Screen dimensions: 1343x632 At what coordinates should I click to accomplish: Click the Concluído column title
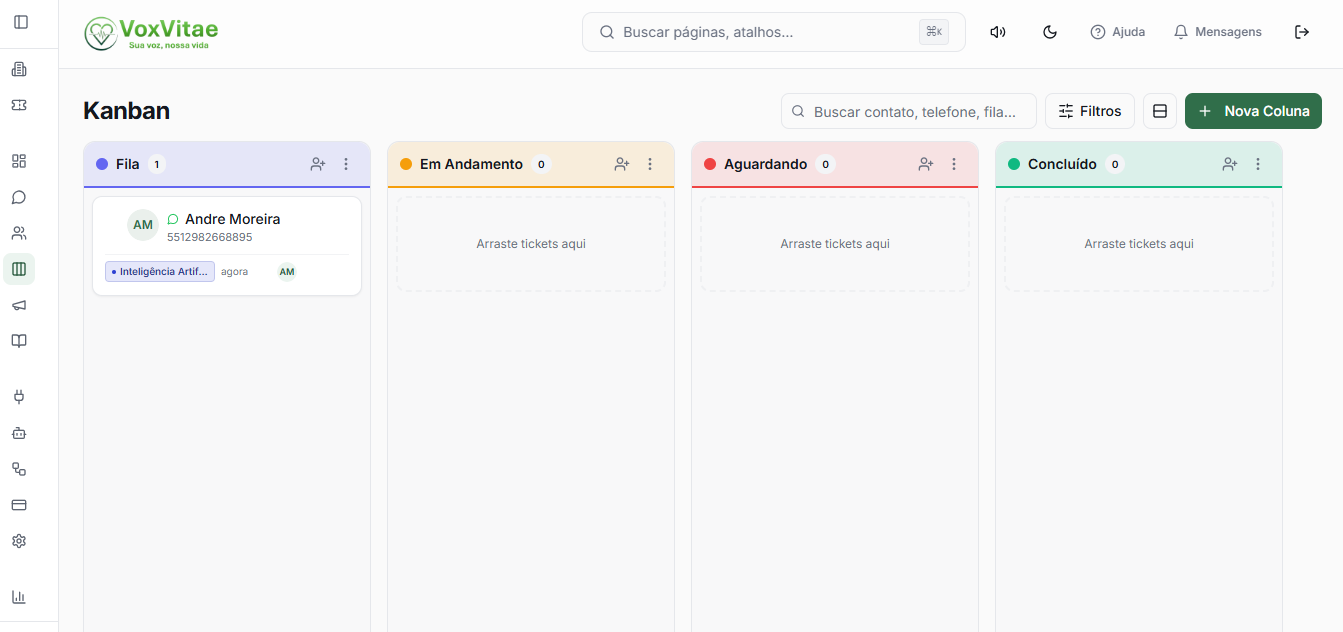1062,164
